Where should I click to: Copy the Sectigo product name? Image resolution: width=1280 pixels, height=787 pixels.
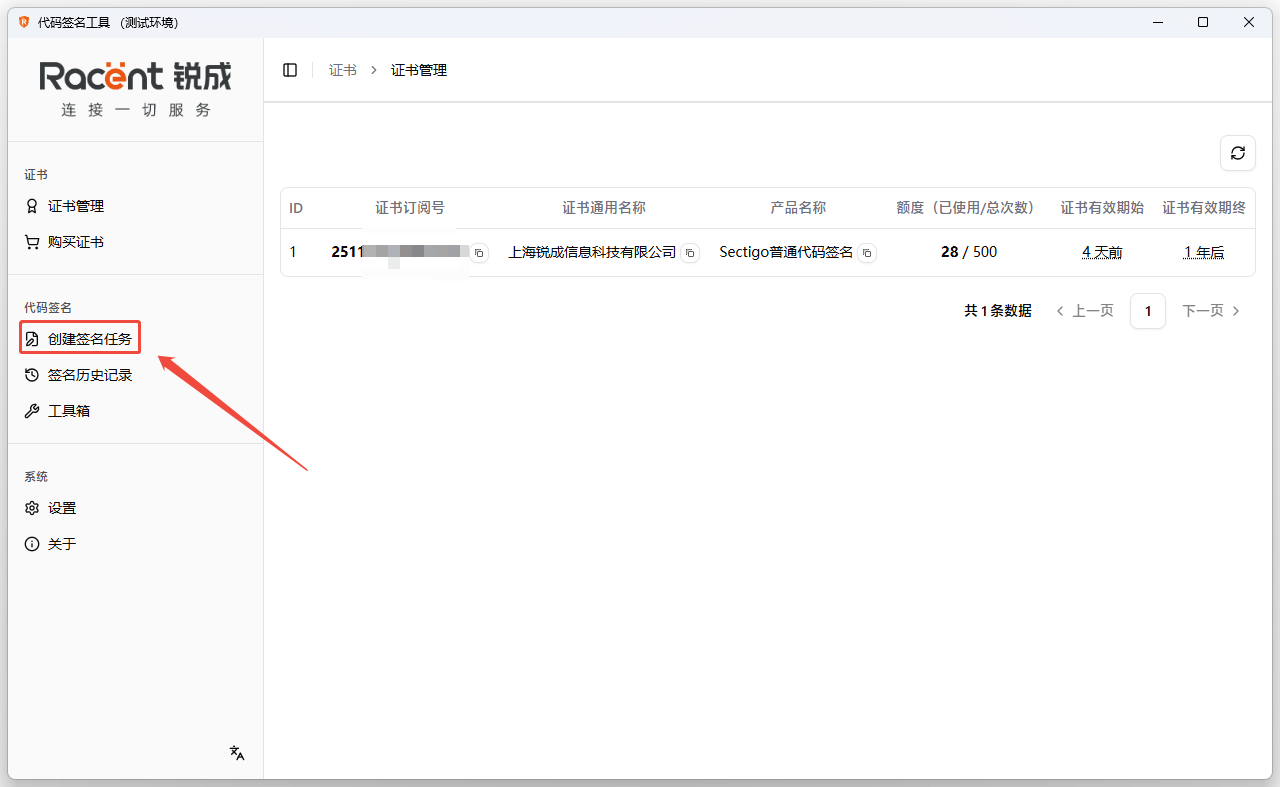[867, 253]
